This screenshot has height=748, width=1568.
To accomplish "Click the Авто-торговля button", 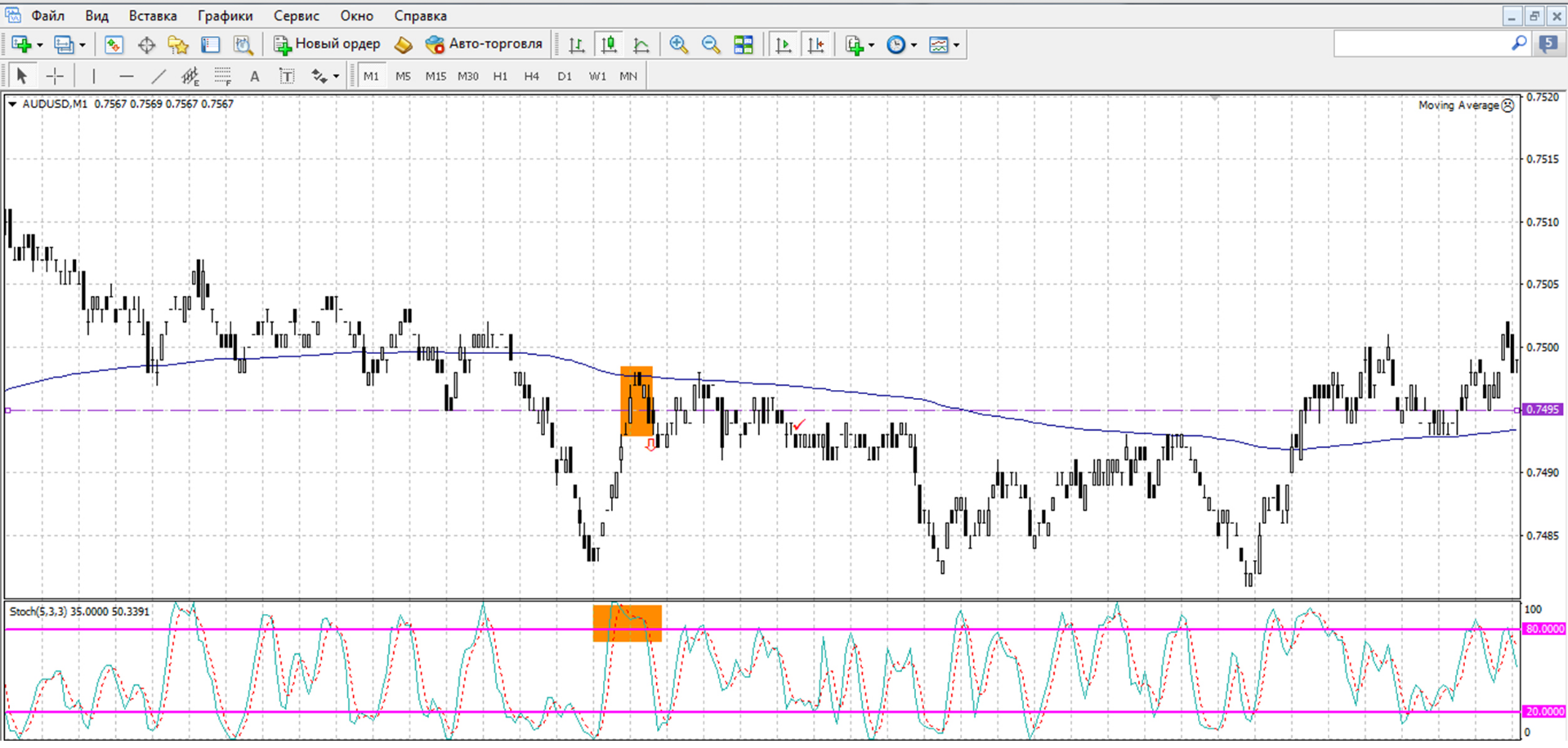I will 484,44.
